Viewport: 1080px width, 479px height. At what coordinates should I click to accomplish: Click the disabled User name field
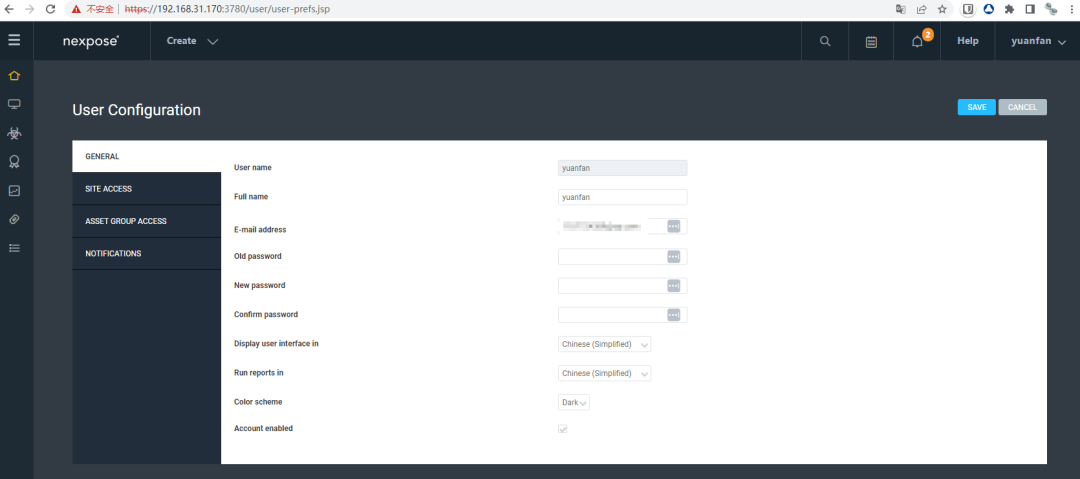[x=623, y=168]
